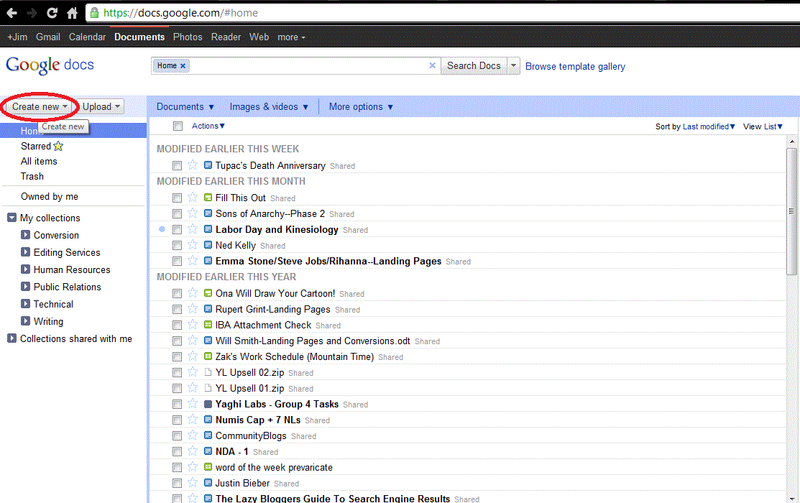Click the document icon beside Fill This Out
The width and height of the screenshot is (800, 503).
208,198
